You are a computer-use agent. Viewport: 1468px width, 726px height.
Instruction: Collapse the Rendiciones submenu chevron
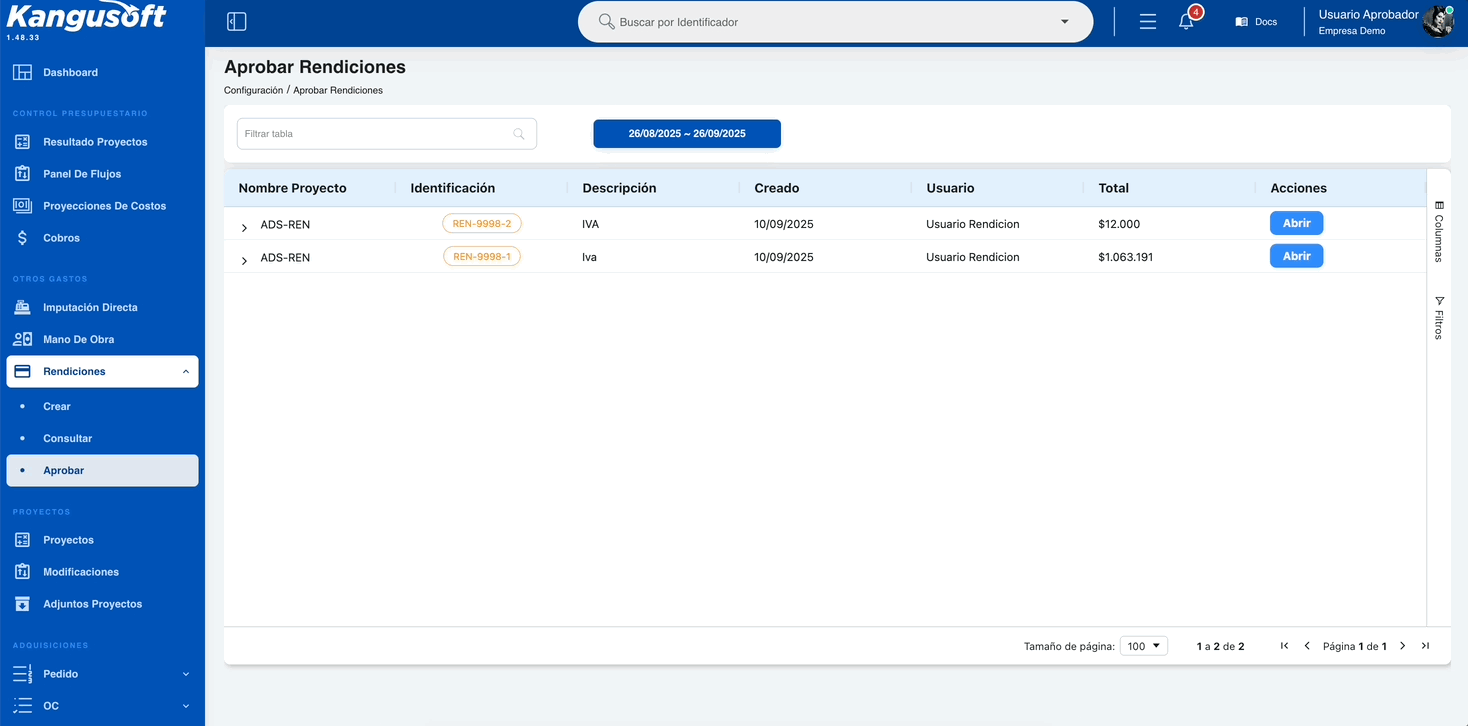[186, 372]
